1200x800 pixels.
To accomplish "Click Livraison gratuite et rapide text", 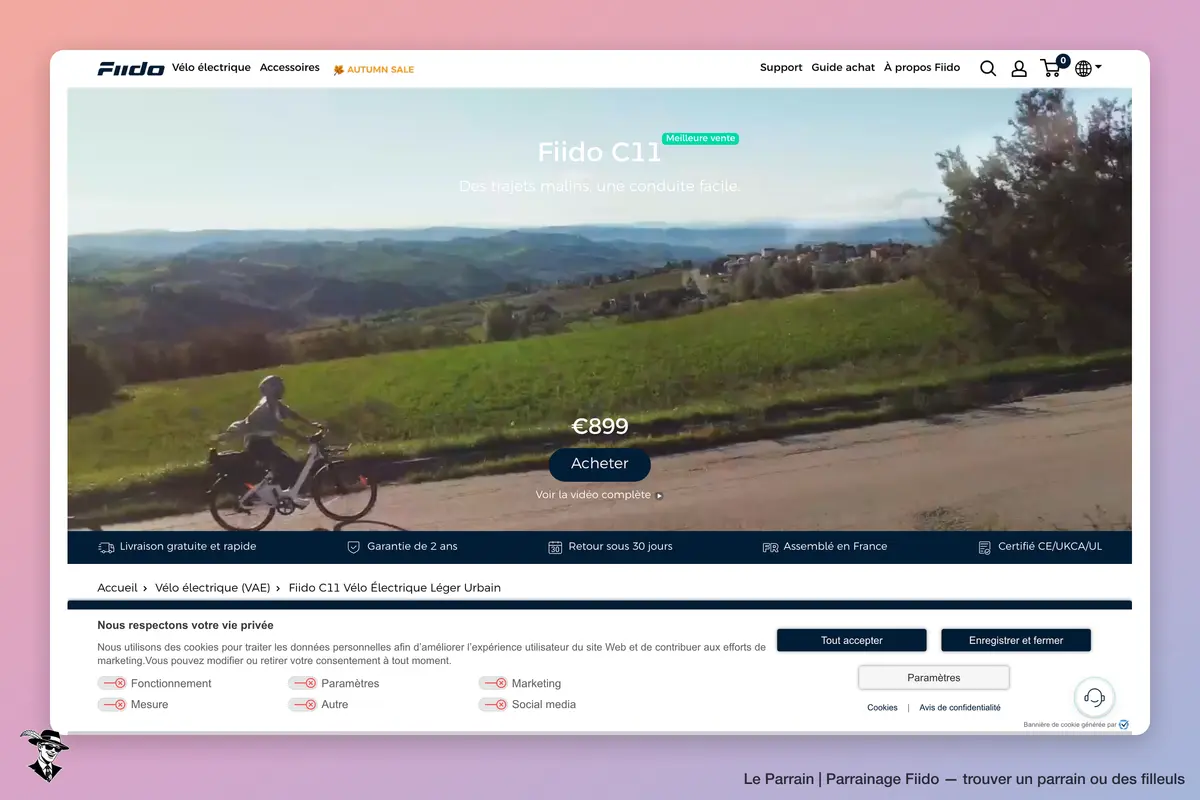I will click(x=188, y=547).
